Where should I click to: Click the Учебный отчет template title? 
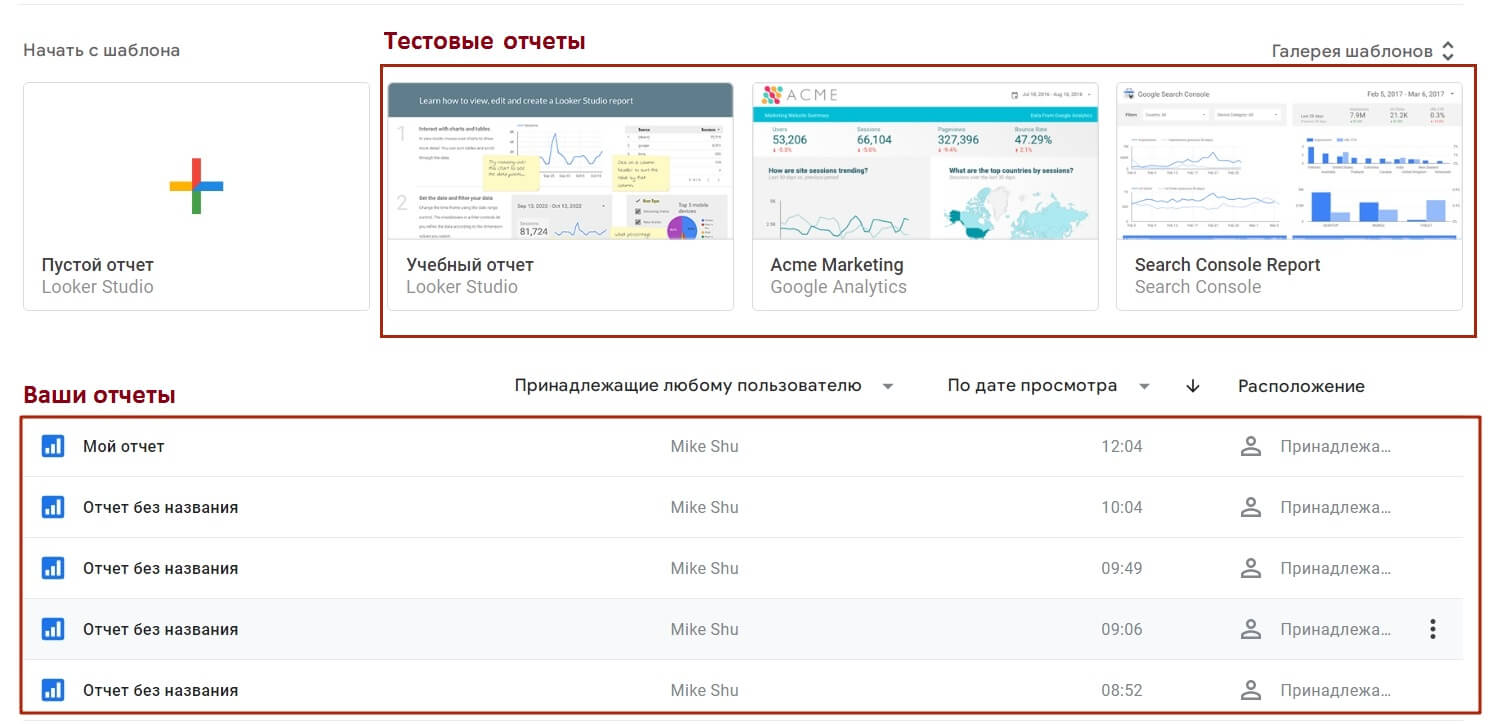470,265
